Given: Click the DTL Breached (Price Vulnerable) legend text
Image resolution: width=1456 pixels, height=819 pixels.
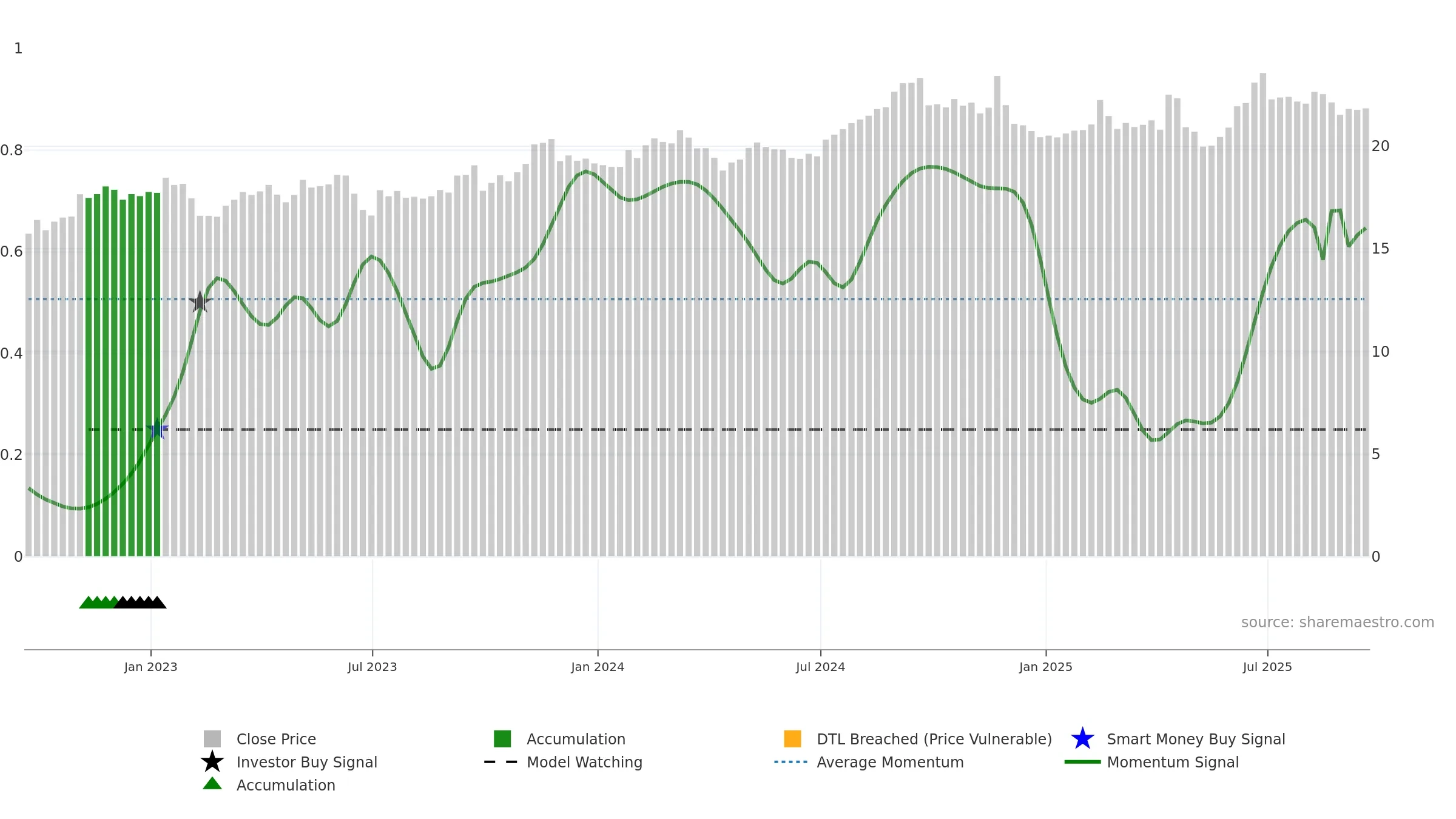Looking at the screenshot, I should (x=934, y=740).
